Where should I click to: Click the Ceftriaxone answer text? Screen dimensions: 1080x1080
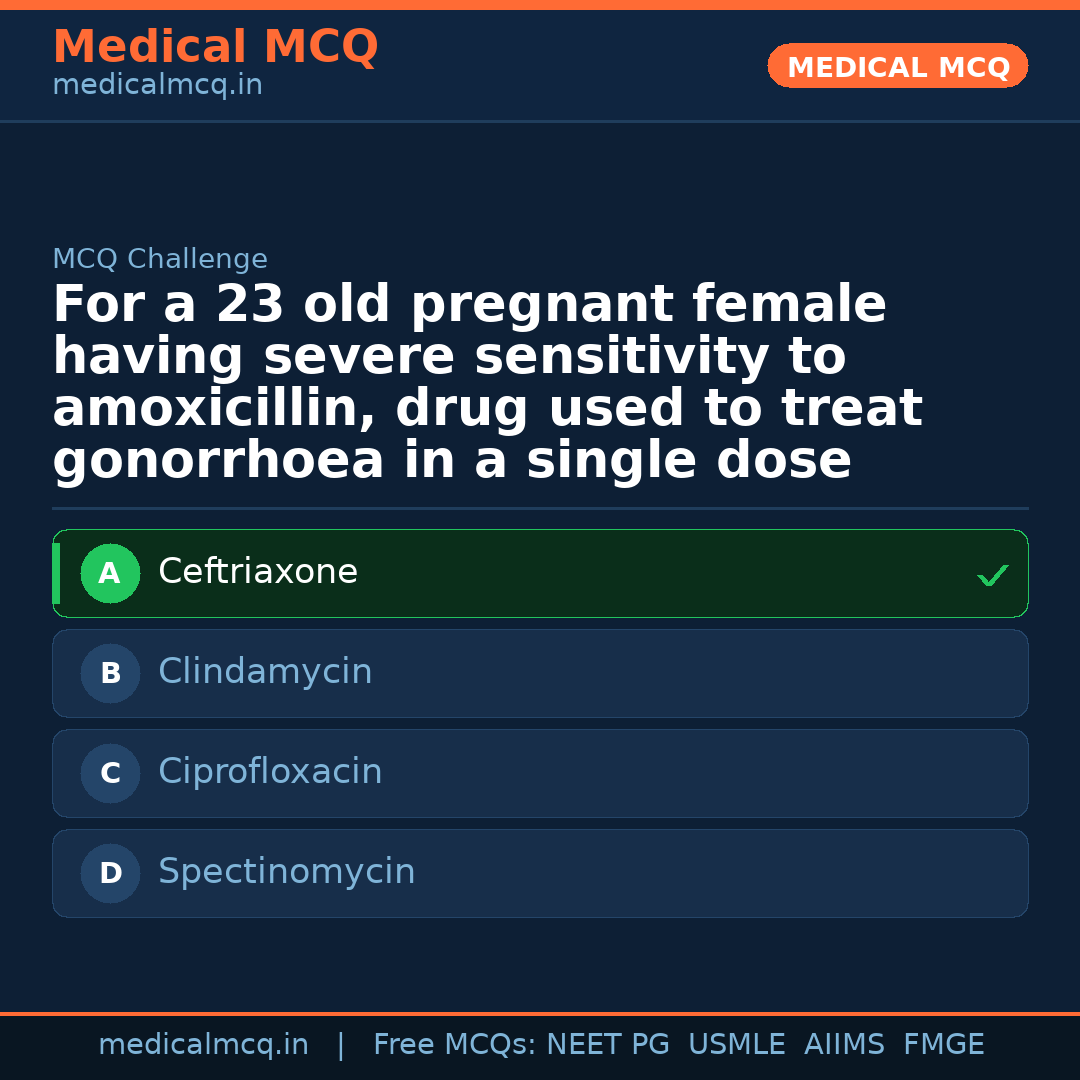point(258,572)
